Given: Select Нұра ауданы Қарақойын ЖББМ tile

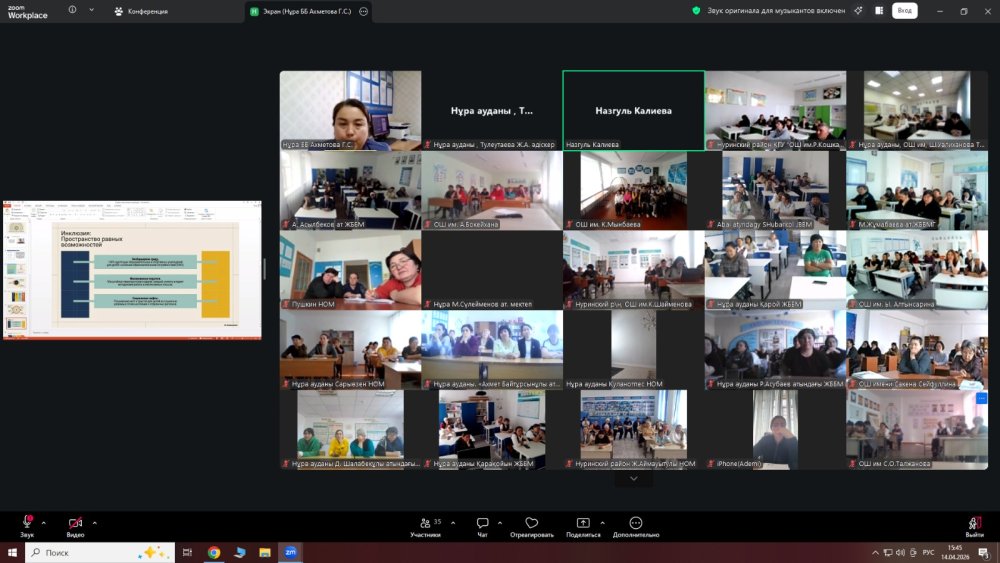Looking at the screenshot, I should coord(492,430).
